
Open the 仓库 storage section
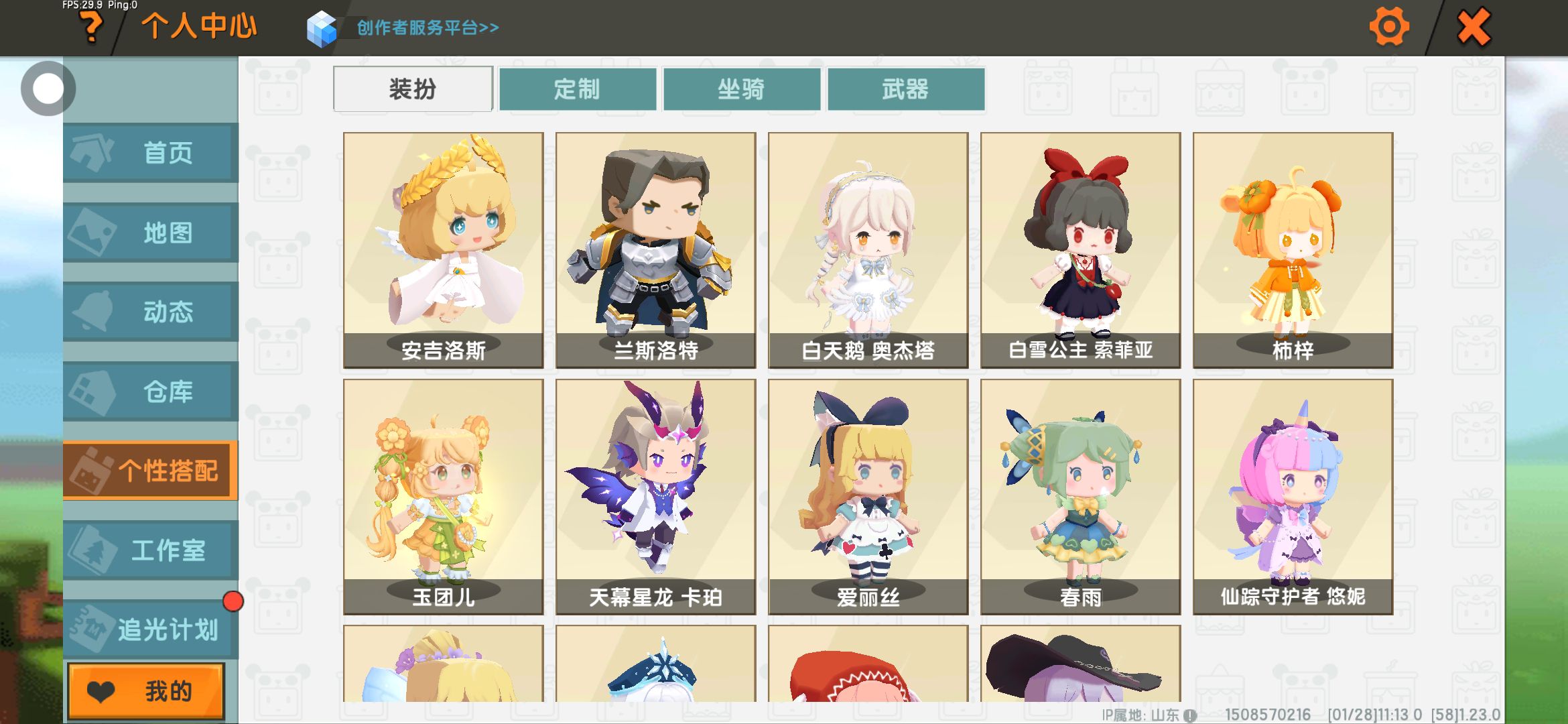(151, 391)
